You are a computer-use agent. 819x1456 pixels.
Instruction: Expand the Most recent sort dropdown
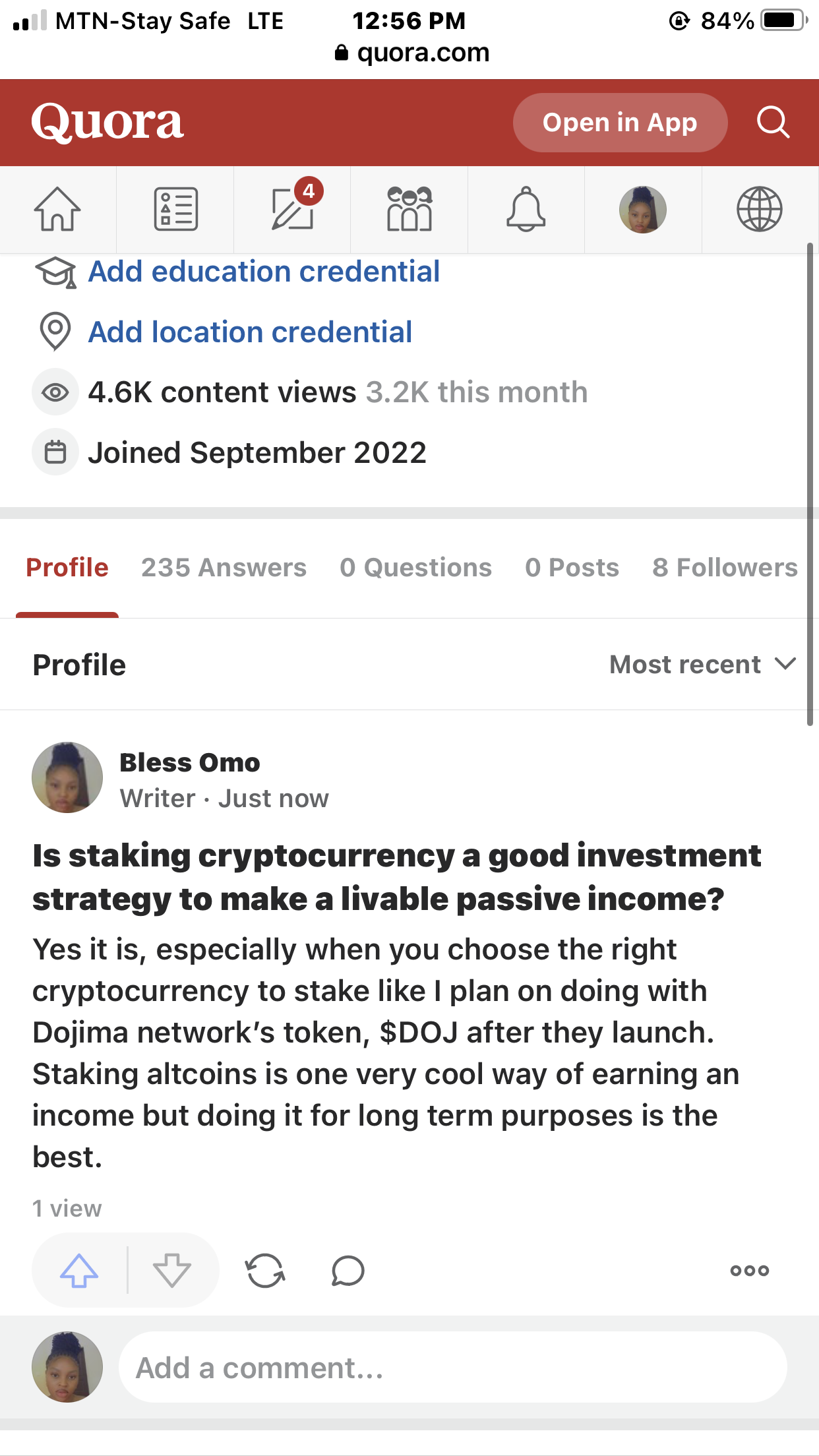[x=703, y=664]
